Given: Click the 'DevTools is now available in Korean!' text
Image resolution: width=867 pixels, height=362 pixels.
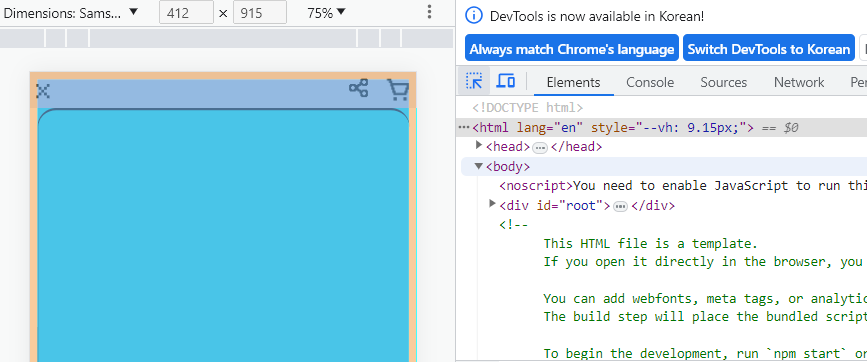Looking at the screenshot, I should [x=597, y=17].
